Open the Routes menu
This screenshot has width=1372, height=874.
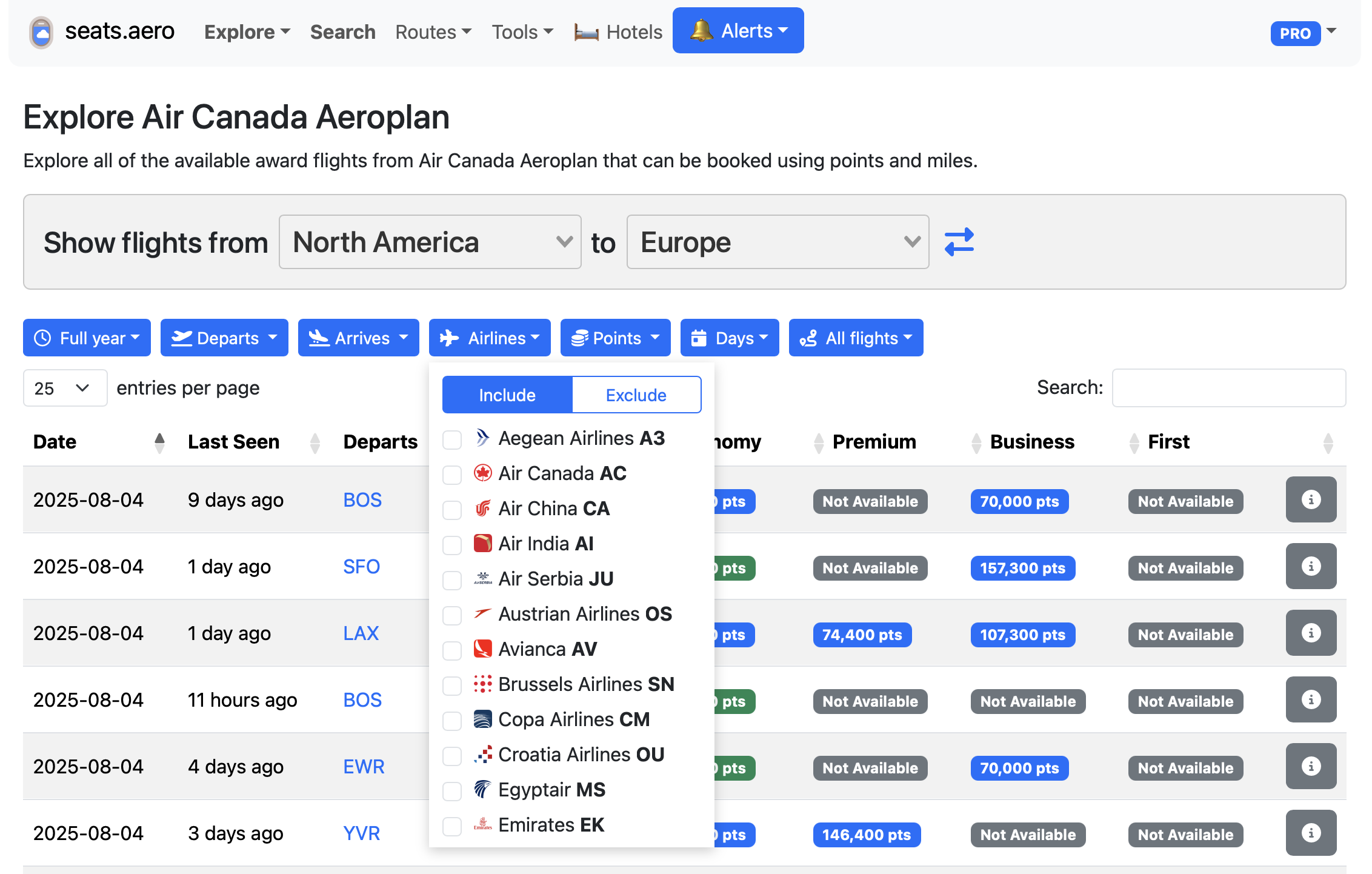tap(433, 32)
